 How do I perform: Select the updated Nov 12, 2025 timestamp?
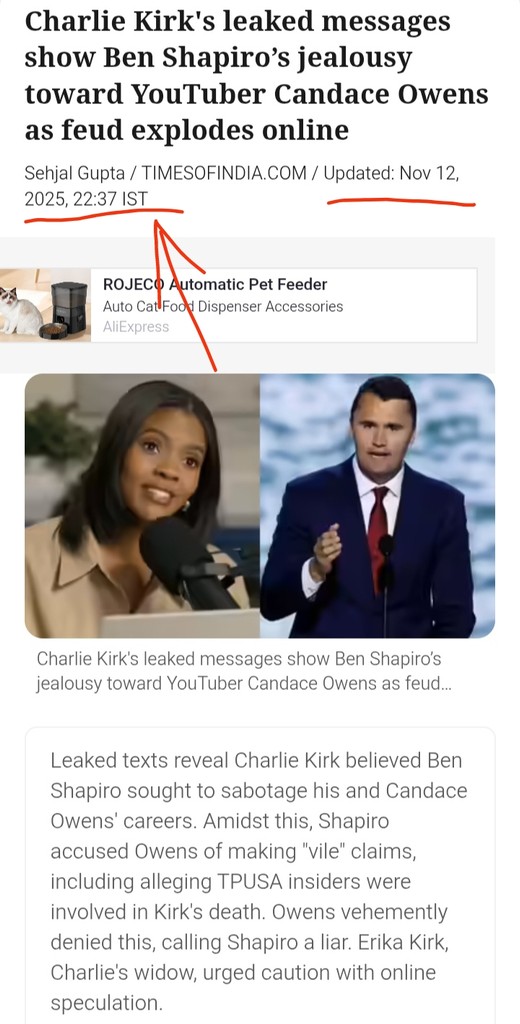244,186
